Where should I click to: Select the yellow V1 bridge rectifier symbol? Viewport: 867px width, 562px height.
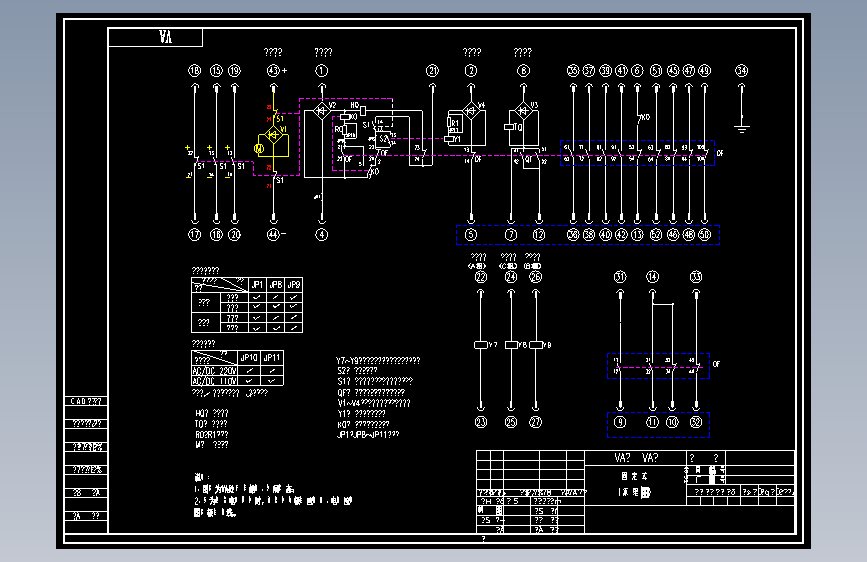pos(274,134)
